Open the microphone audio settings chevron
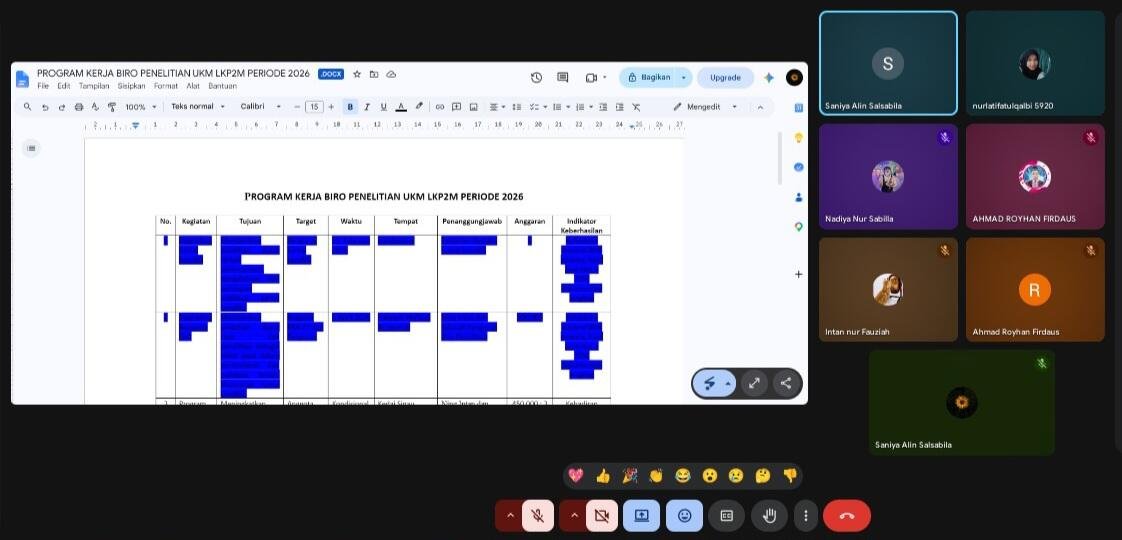 (510, 516)
